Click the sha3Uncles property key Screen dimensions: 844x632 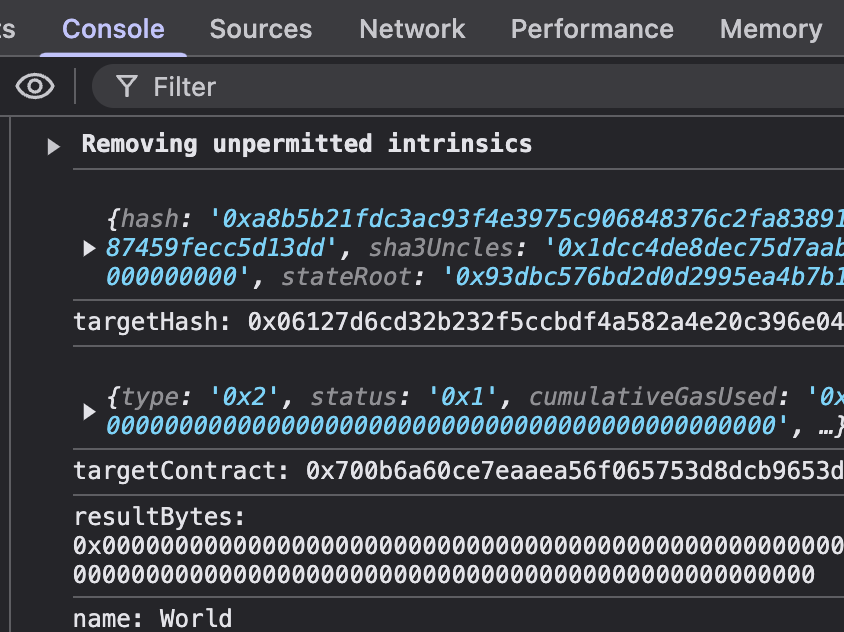(x=441, y=248)
